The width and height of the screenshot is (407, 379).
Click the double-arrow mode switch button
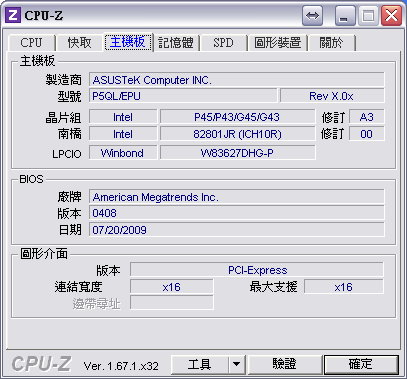(312, 16)
